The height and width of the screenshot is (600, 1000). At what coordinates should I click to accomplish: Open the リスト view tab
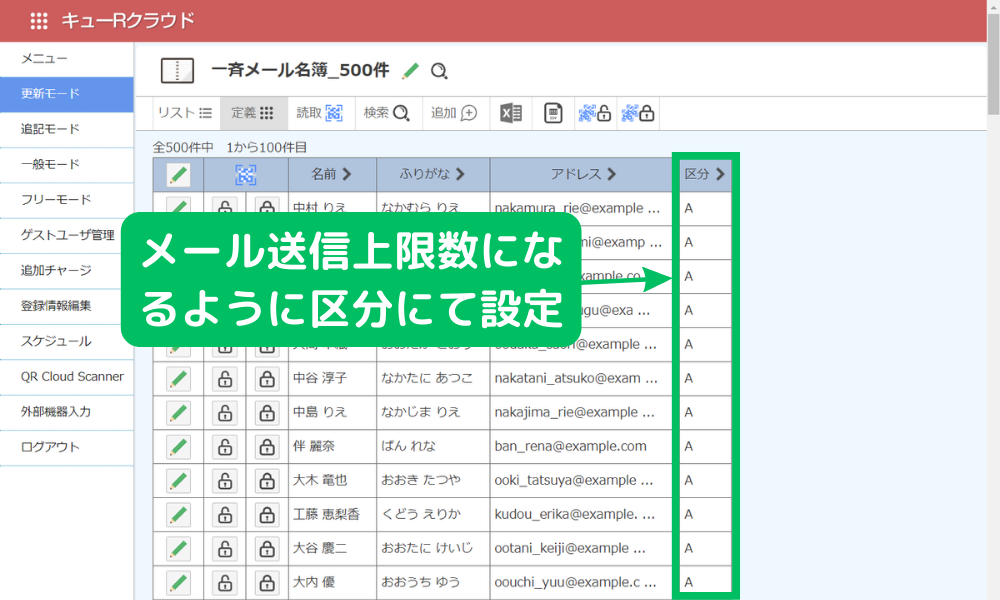pyautogui.click(x=185, y=113)
